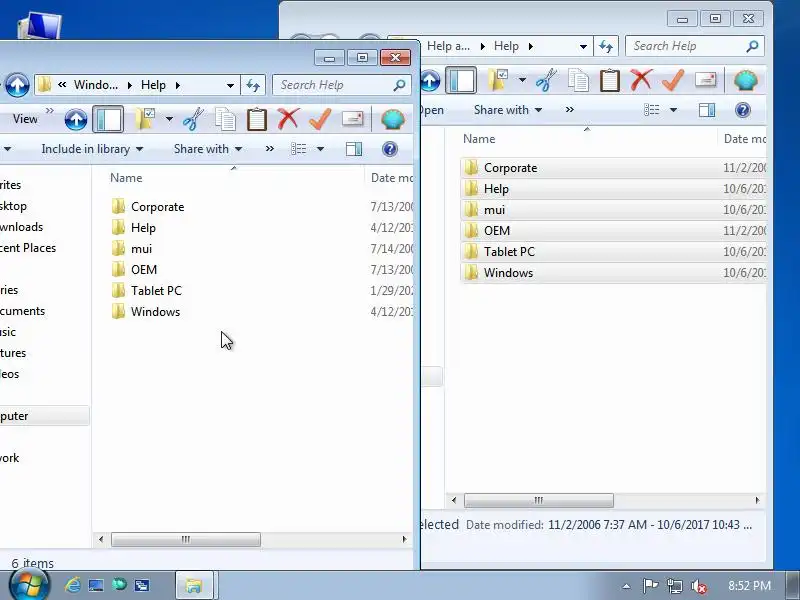Click the Copy pages icon in back window
Screen dimensions: 800x600
coord(578,80)
